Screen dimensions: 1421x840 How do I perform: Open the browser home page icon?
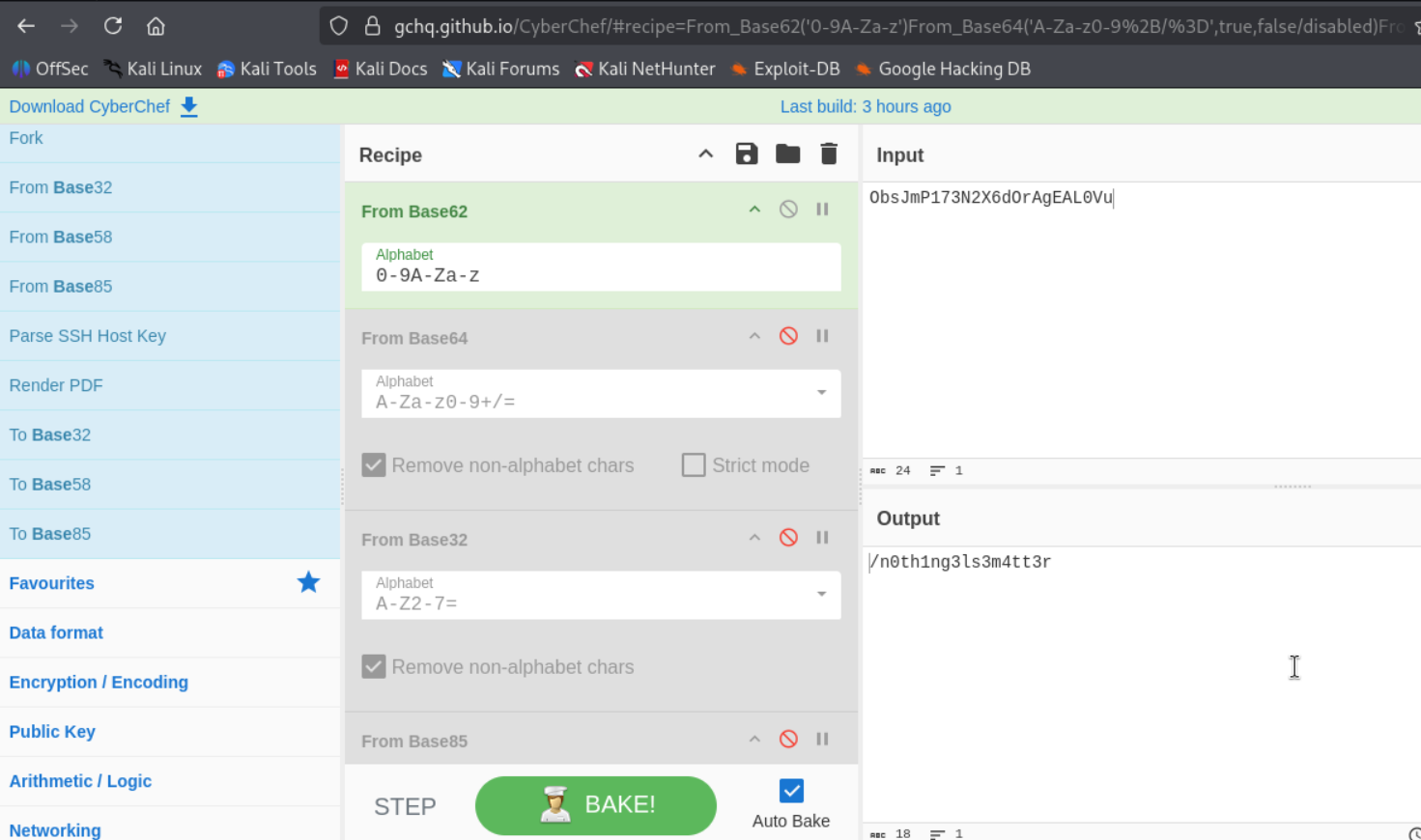(x=156, y=26)
